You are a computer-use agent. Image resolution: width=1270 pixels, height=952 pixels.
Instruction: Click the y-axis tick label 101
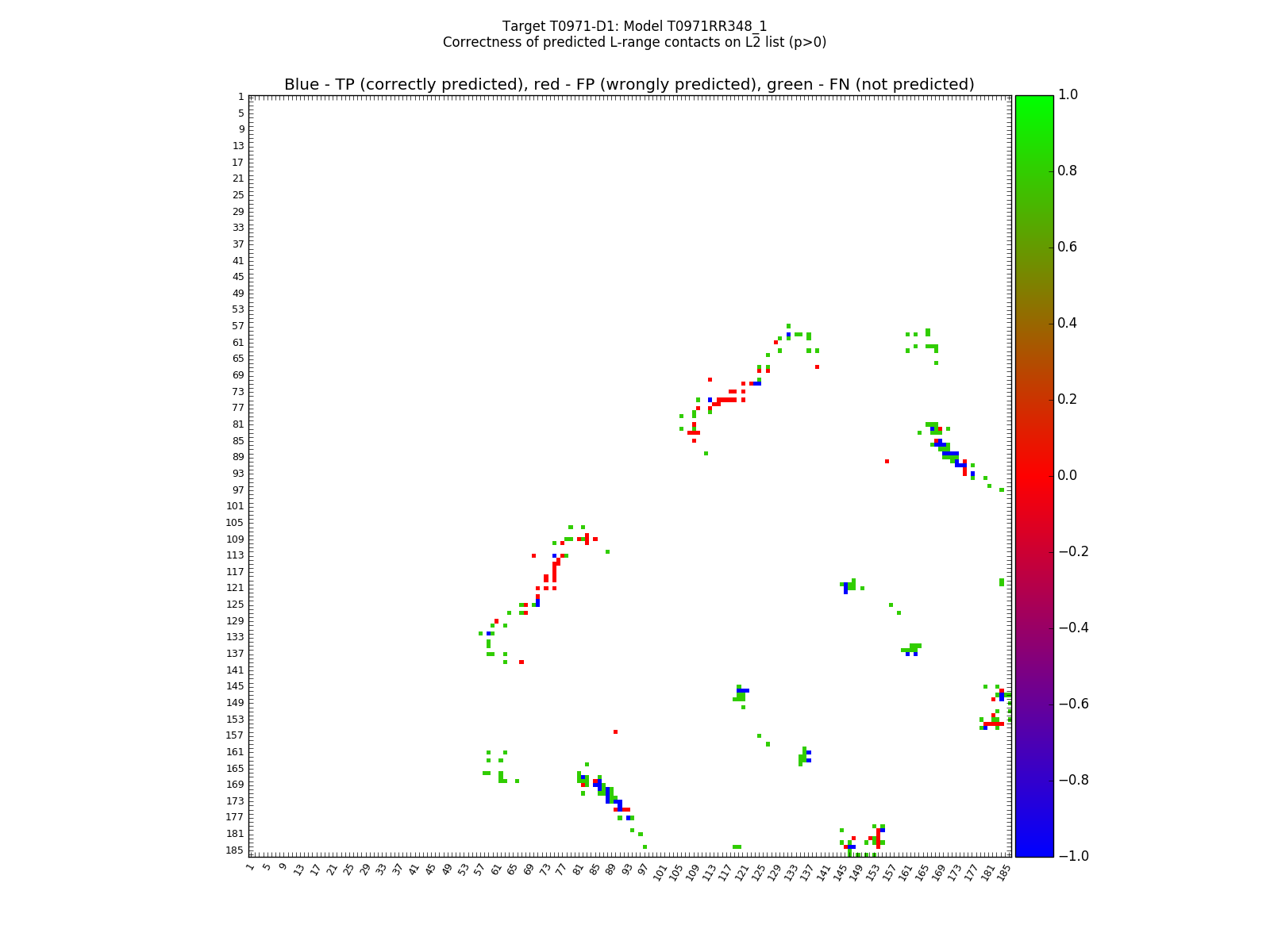tap(235, 506)
